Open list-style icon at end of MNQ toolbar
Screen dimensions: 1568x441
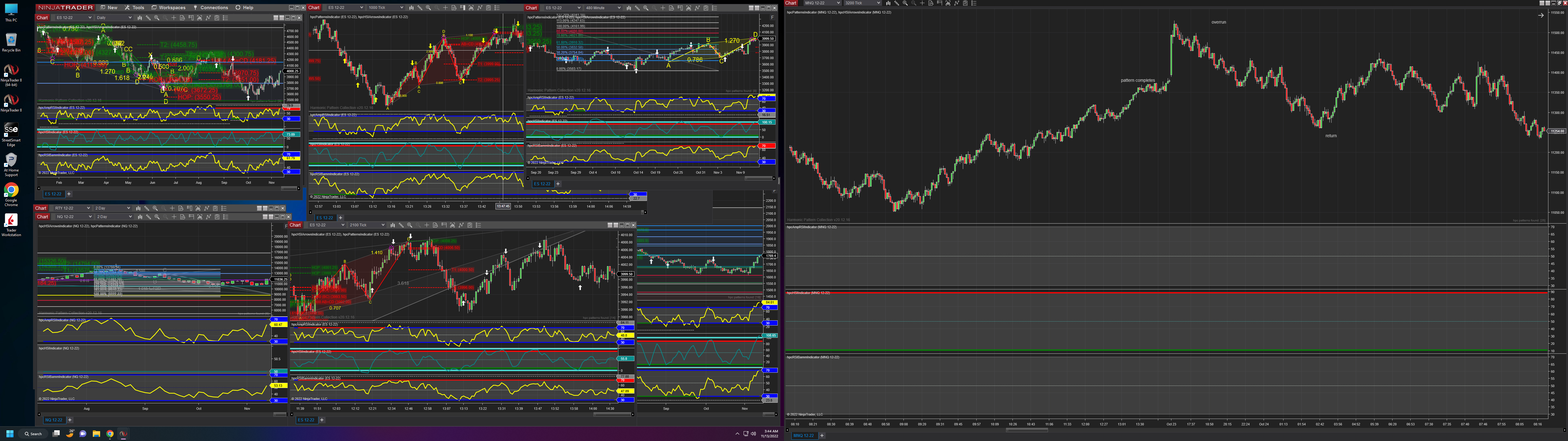pos(974,3)
